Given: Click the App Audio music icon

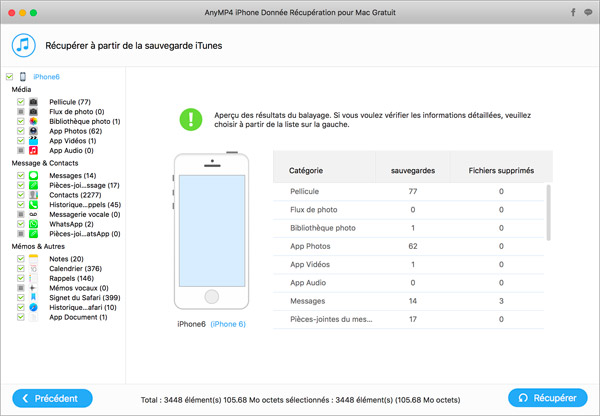Looking at the screenshot, I should tap(33, 150).
